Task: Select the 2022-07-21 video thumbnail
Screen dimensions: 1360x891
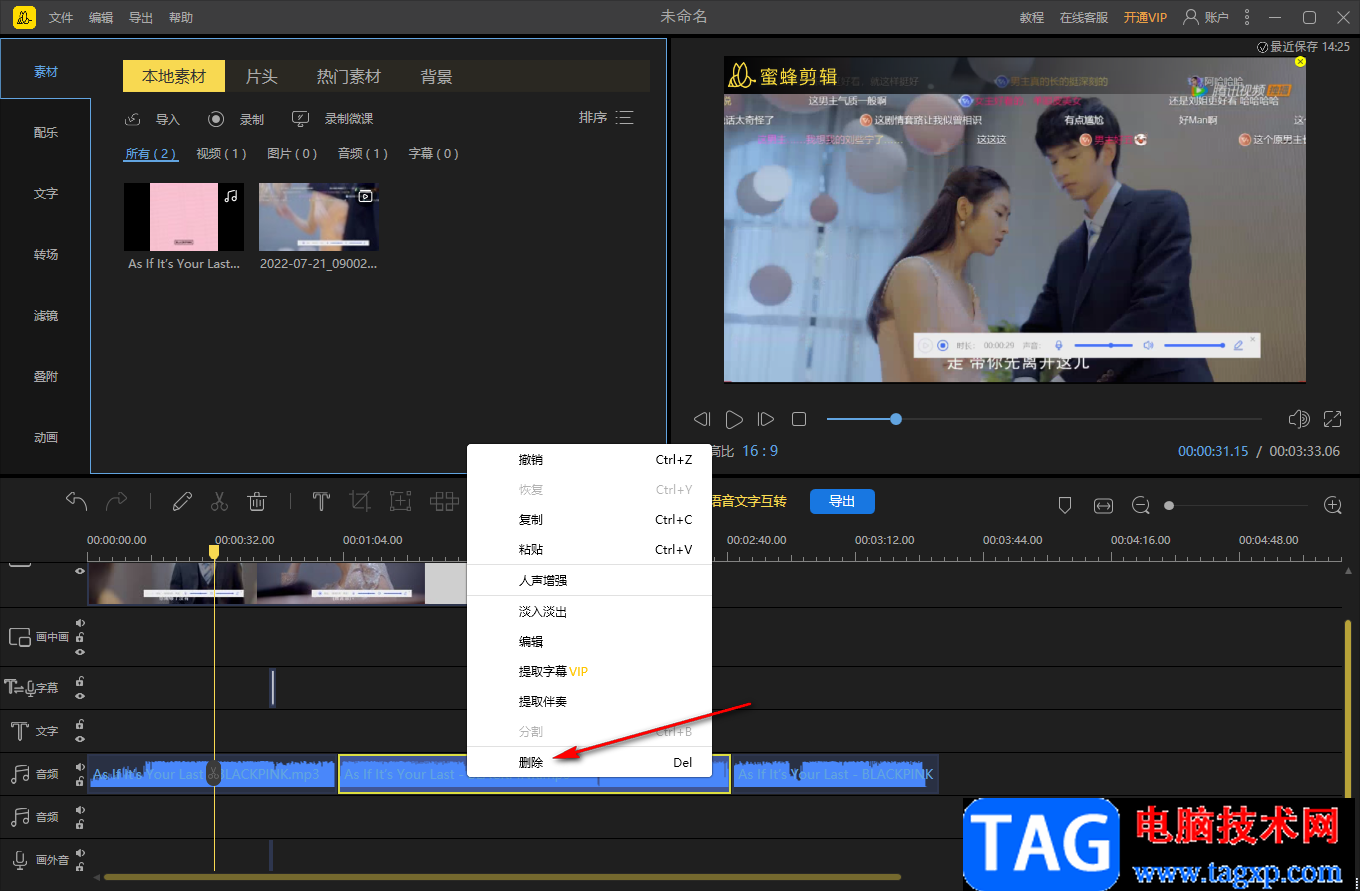Action: [318, 216]
